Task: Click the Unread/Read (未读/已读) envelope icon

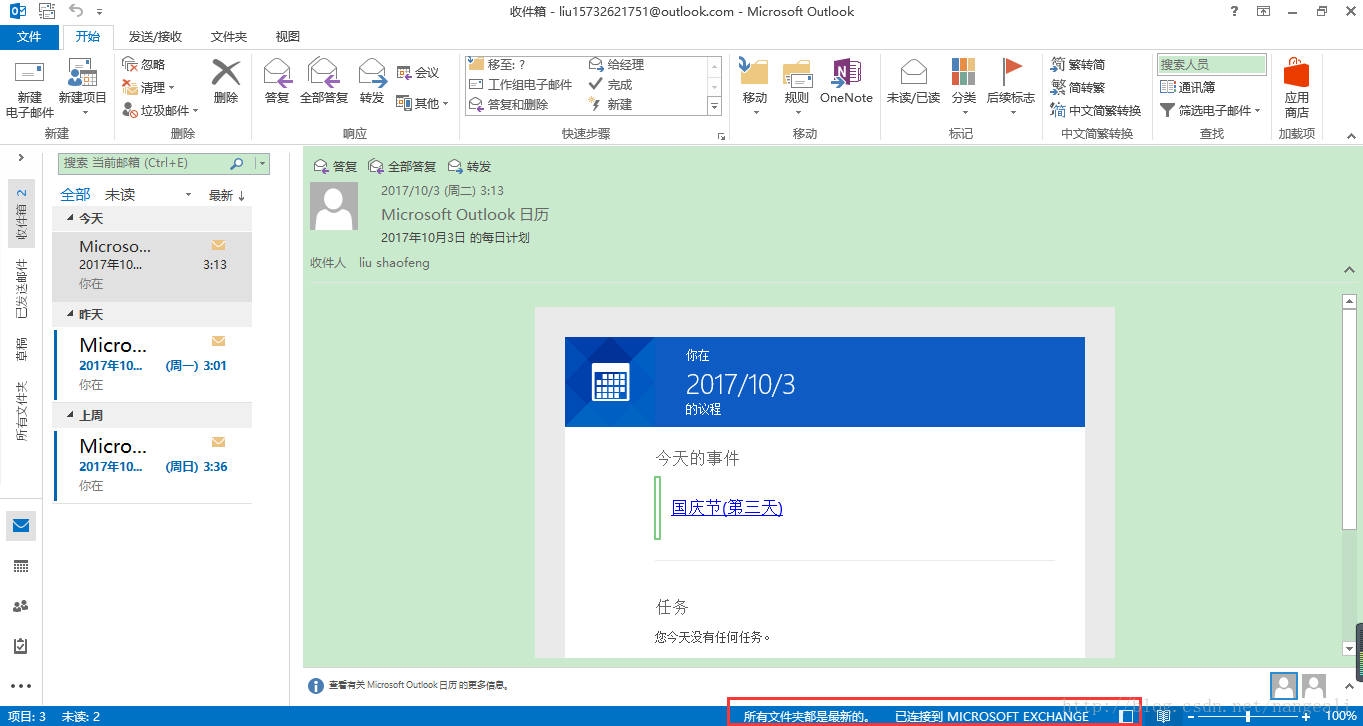Action: (x=913, y=72)
